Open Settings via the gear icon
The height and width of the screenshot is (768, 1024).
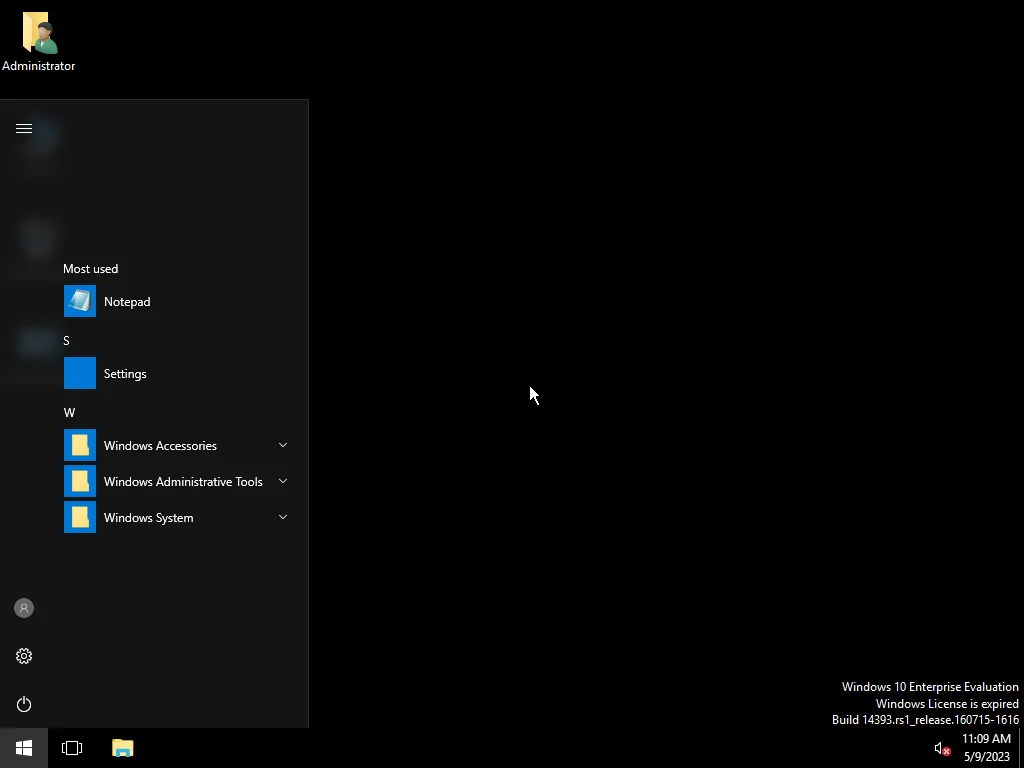coord(24,656)
